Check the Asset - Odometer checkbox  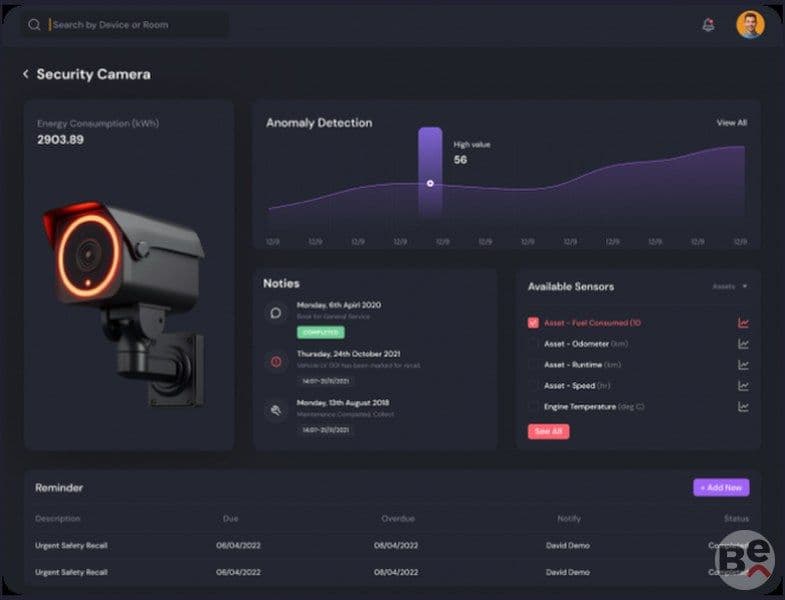tap(533, 344)
